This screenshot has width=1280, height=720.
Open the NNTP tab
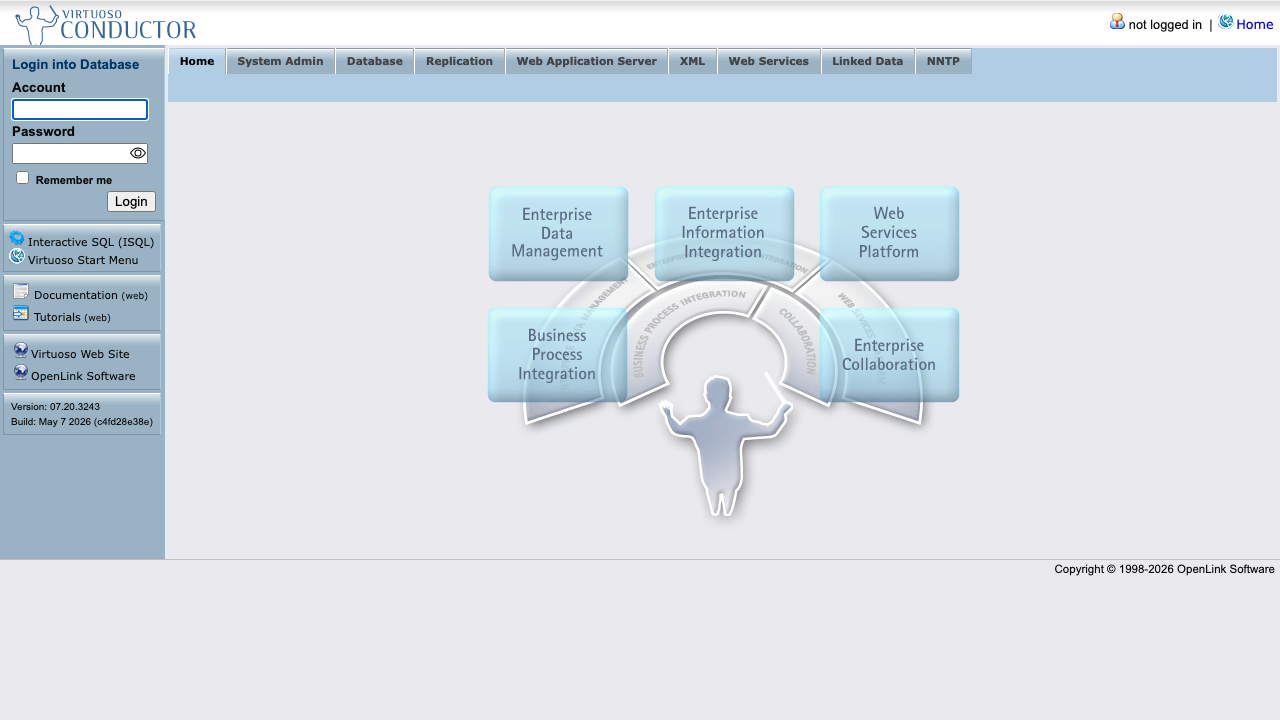click(x=943, y=61)
